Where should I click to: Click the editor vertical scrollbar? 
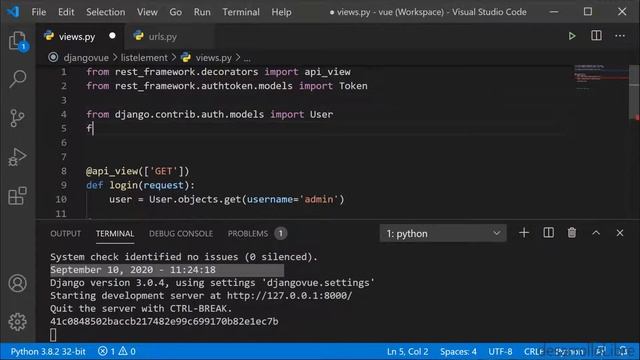pos(634,92)
